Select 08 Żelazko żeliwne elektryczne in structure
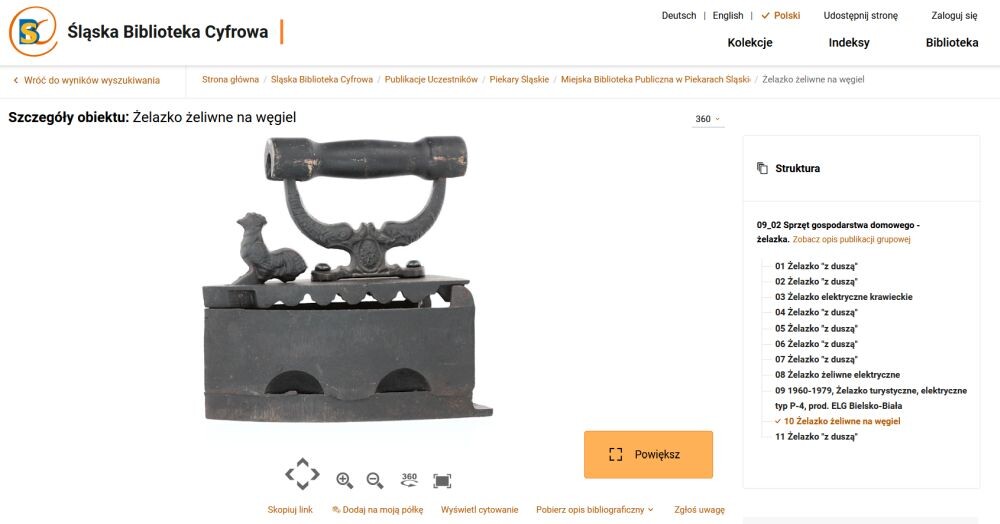This screenshot has width=1000, height=524. point(837,375)
